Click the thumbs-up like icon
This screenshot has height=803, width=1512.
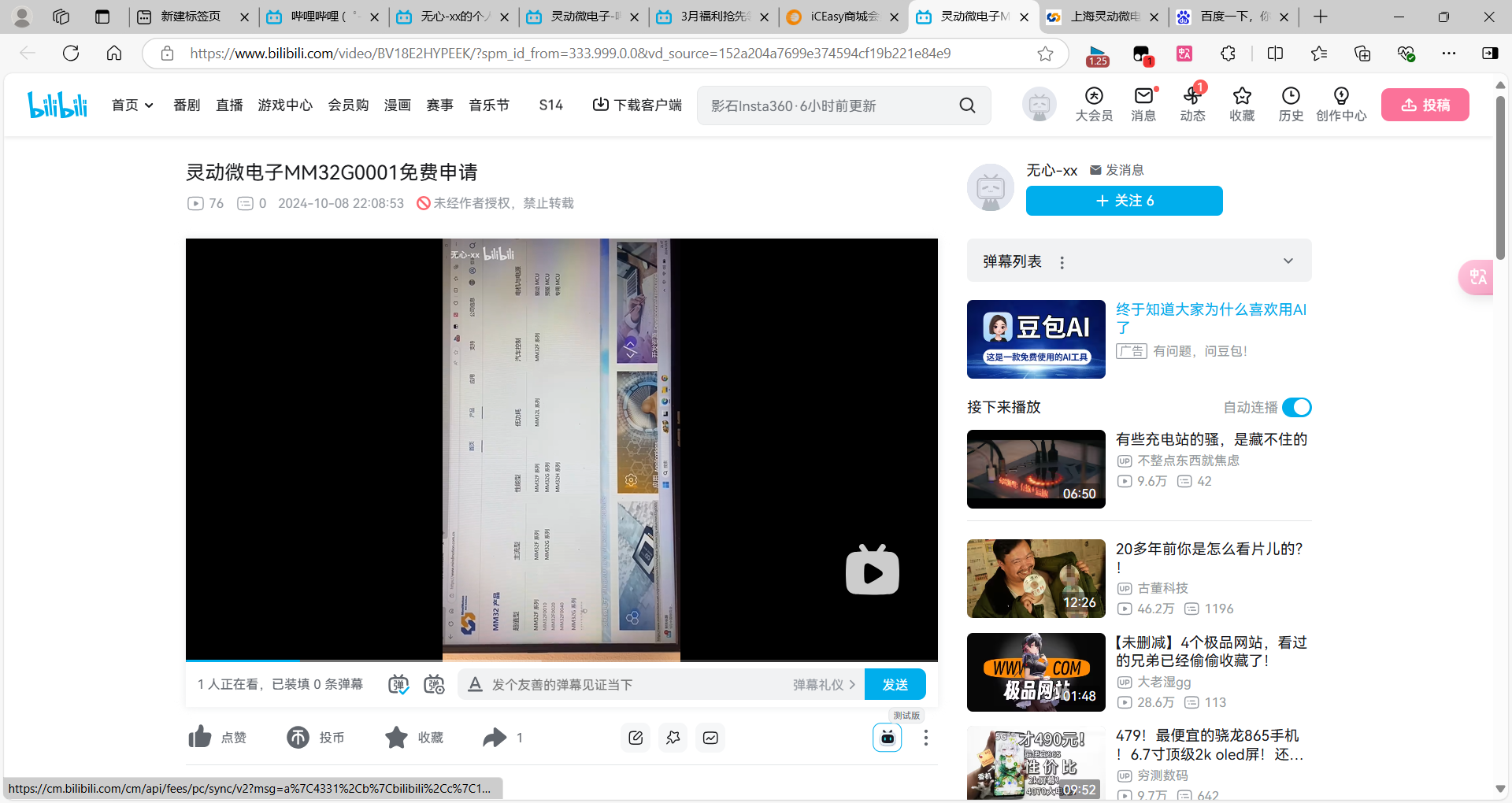point(200,737)
